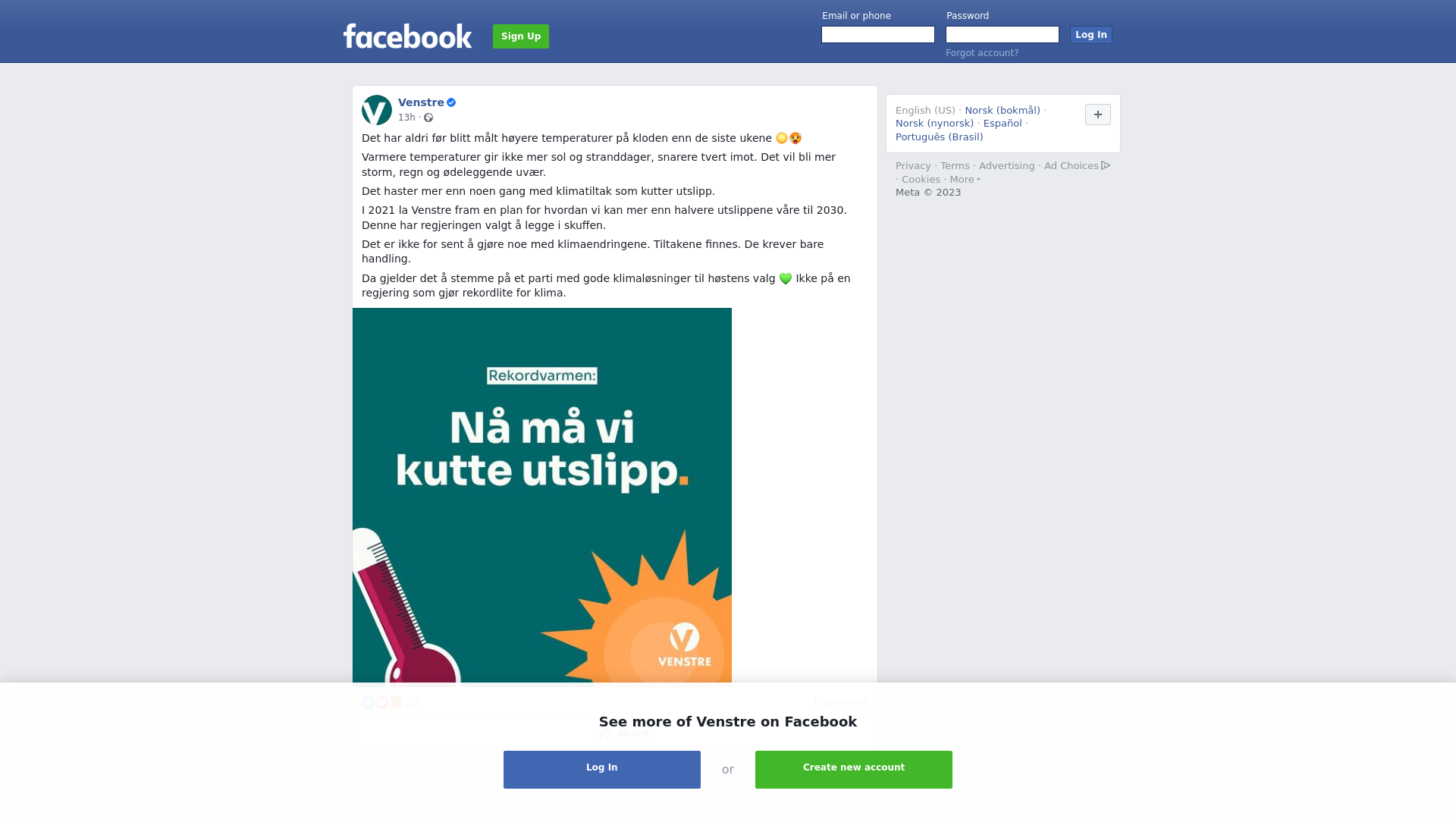The image size is (1456, 819).
Task: Expand the More footer dropdown
Action: point(965,180)
